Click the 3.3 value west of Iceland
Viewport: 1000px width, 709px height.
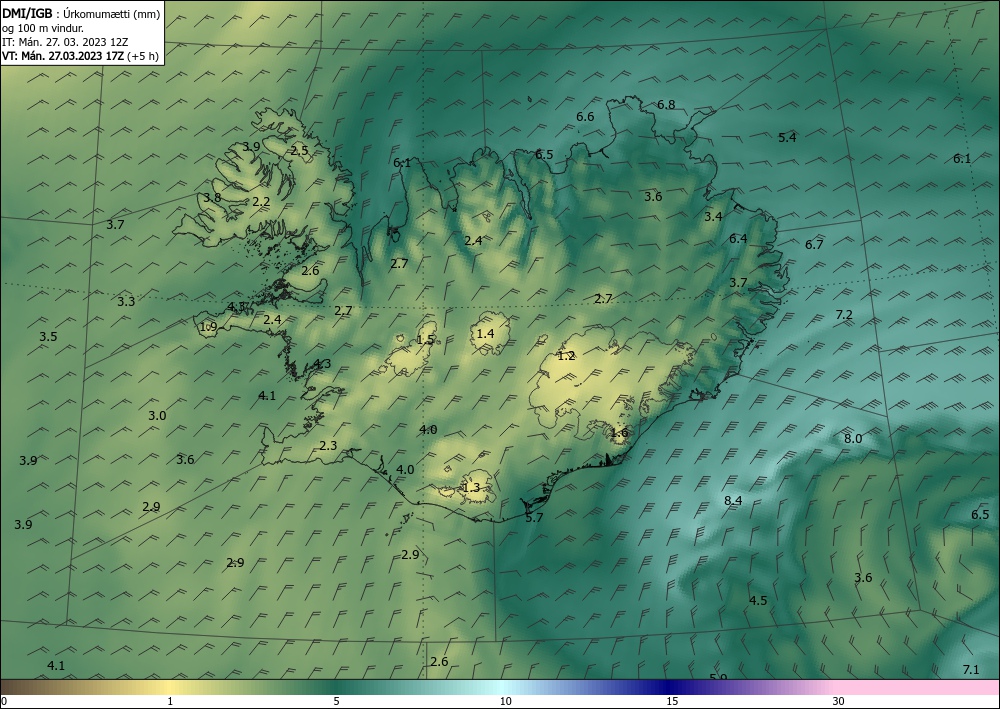tap(126, 302)
